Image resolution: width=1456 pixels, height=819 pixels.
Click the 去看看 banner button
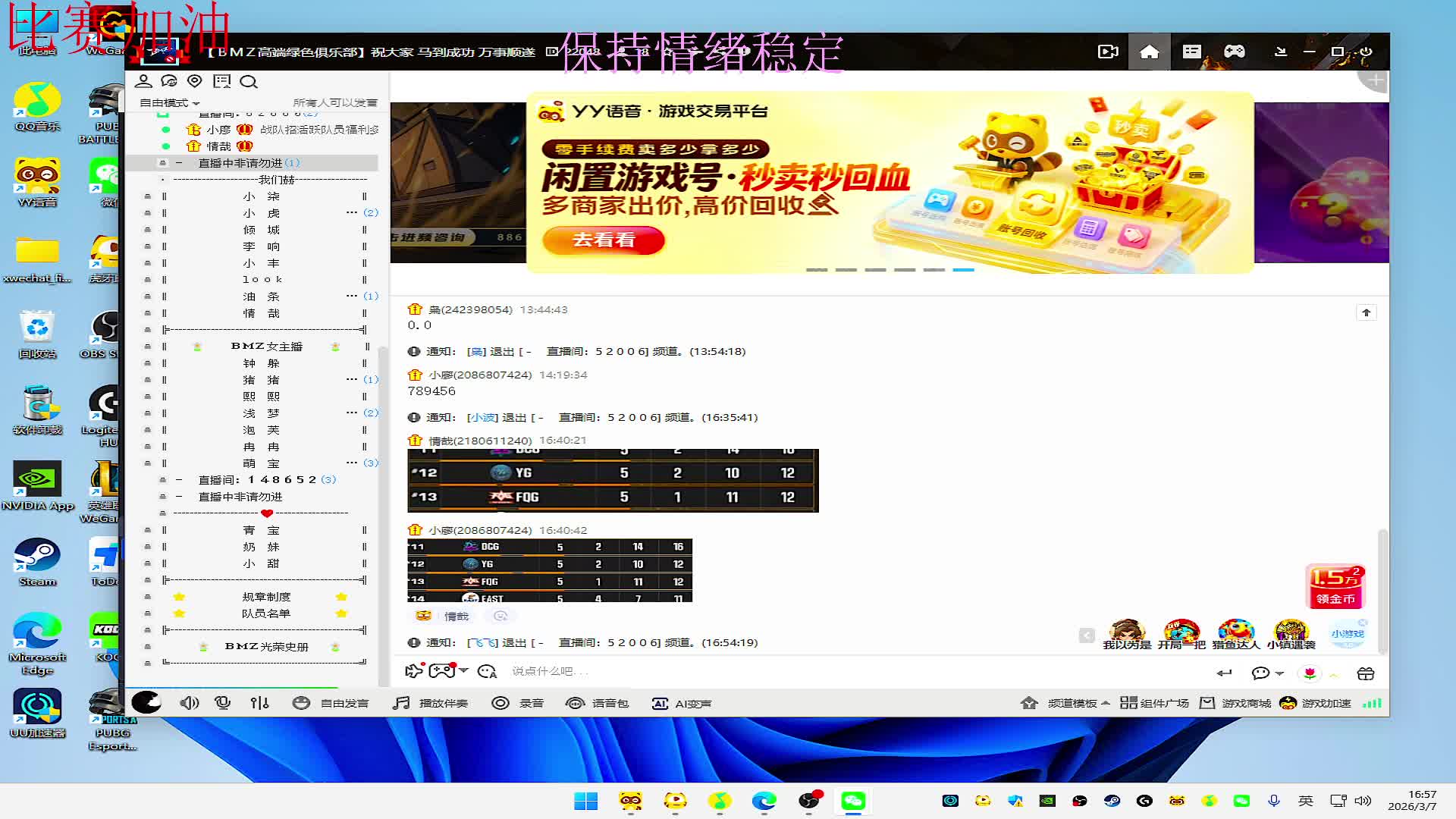(604, 240)
